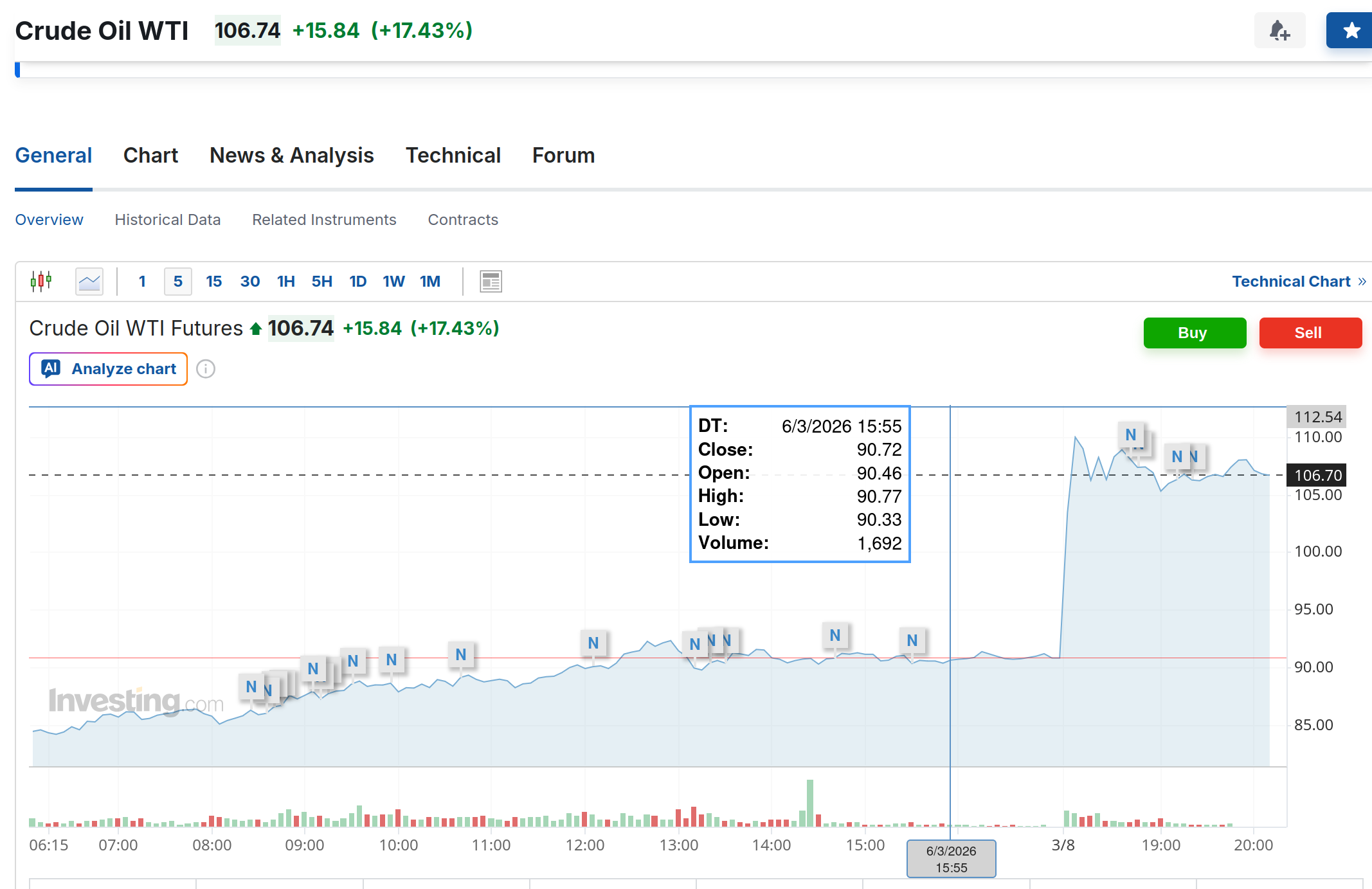This screenshot has width=1372, height=889.
Task: Go to the Historical Data subtab
Action: point(167,220)
